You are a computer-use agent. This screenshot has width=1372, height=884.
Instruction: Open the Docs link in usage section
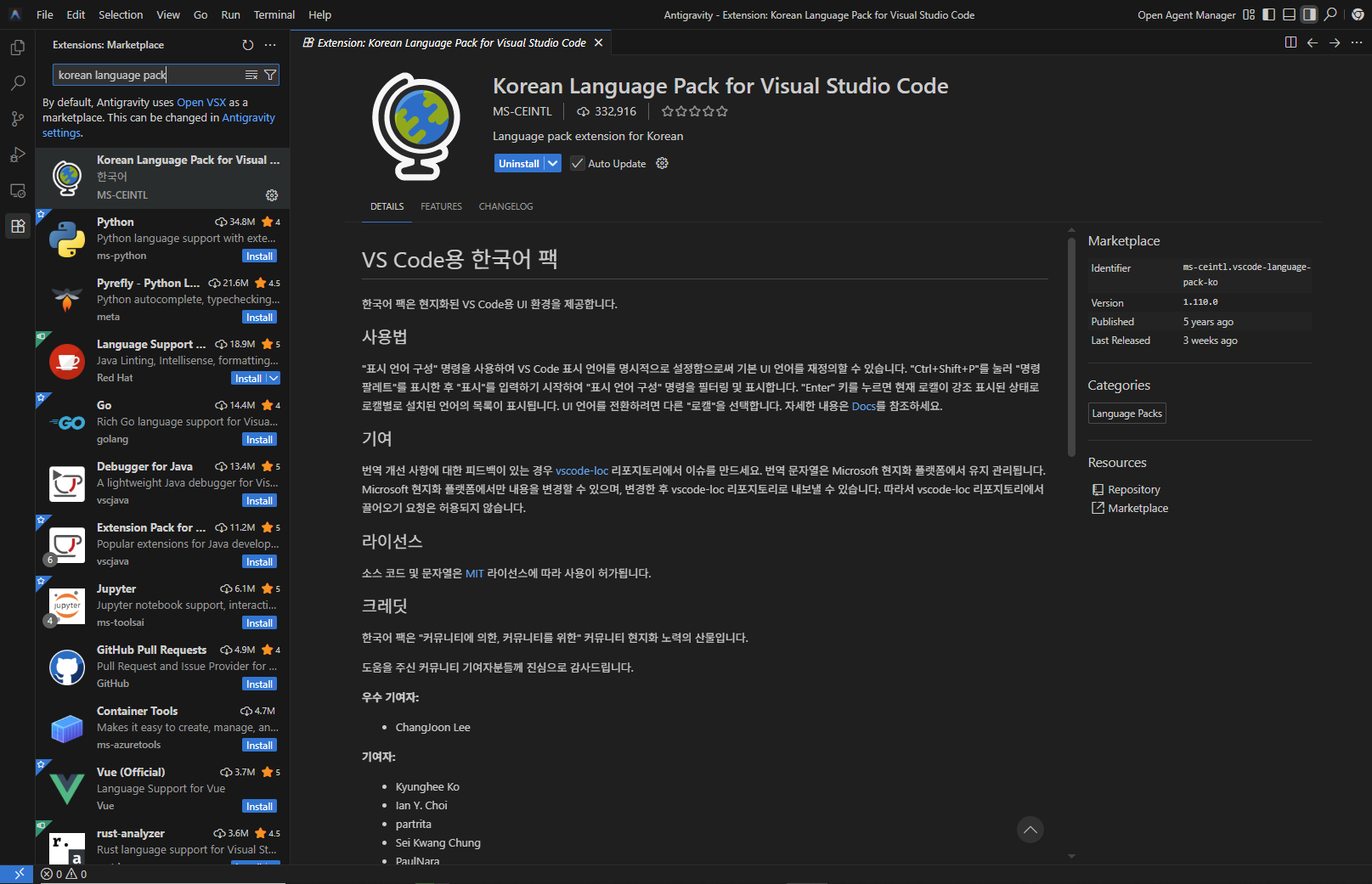[864, 406]
